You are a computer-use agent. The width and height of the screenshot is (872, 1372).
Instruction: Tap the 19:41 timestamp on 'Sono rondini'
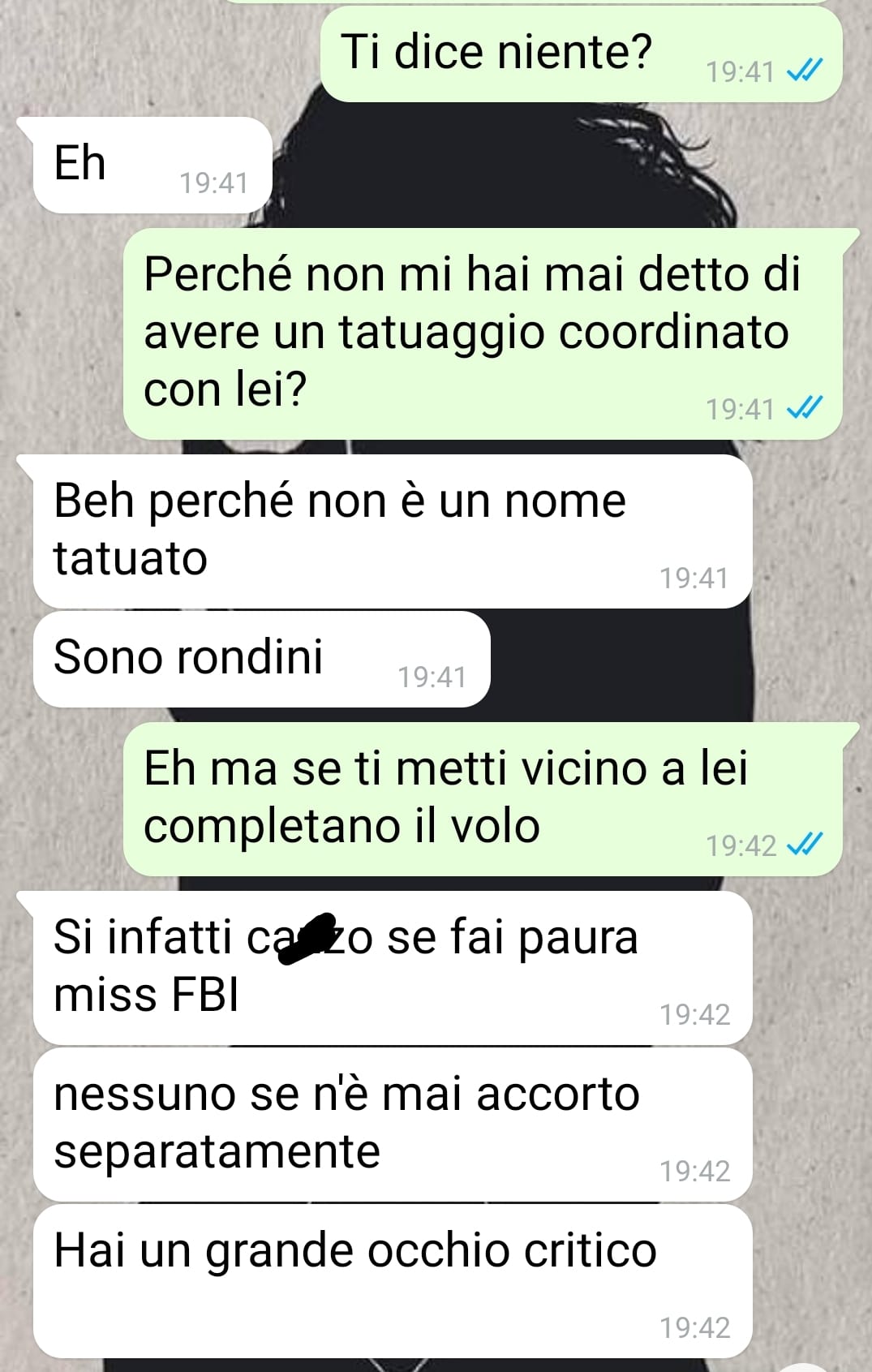[432, 677]
